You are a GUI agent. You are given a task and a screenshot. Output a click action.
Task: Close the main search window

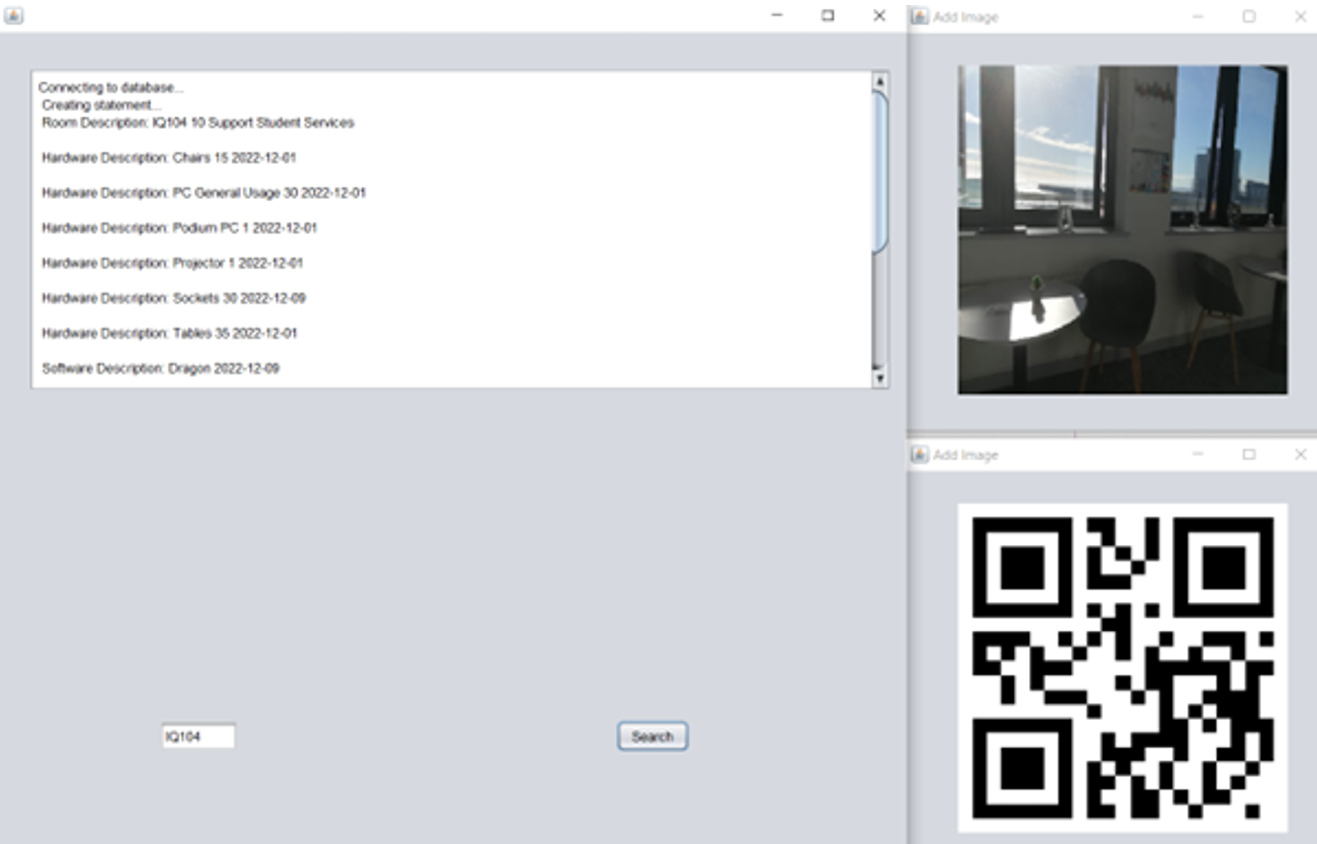879,16
